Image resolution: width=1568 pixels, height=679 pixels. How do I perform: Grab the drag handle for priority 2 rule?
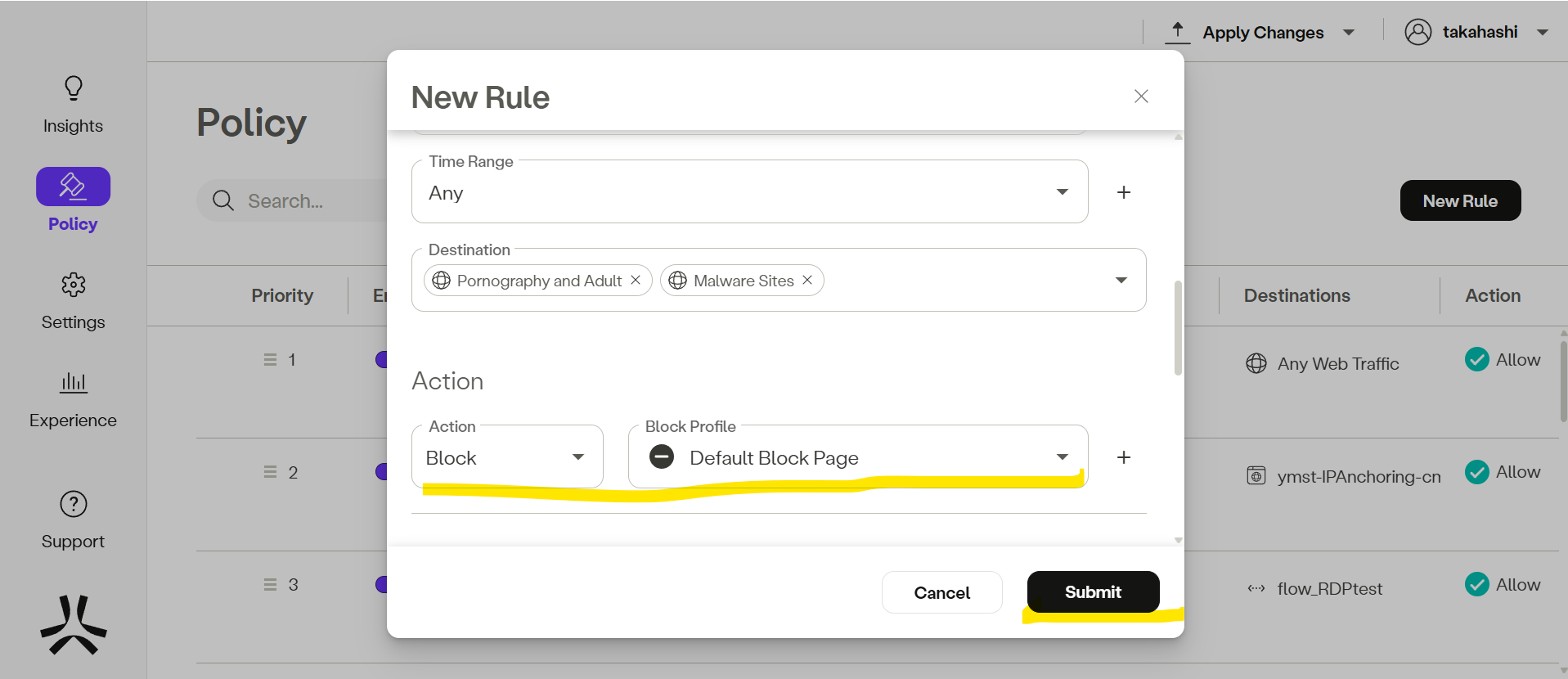(270, 472)
